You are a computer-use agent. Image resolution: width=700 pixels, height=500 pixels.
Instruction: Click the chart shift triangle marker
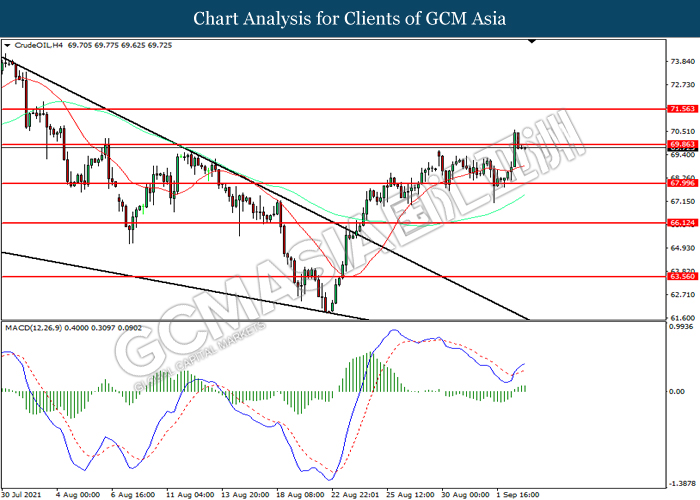click(532, 42)
